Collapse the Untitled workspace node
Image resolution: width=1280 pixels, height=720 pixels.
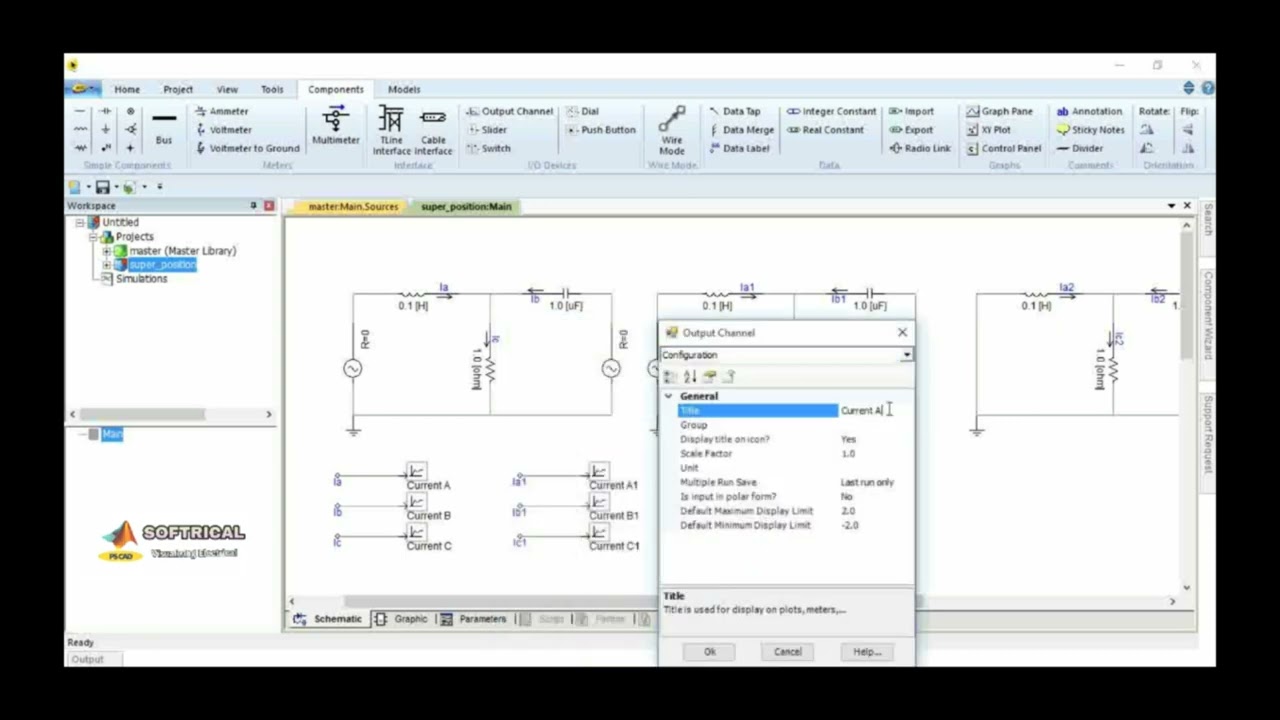click(x=80, y=222)
